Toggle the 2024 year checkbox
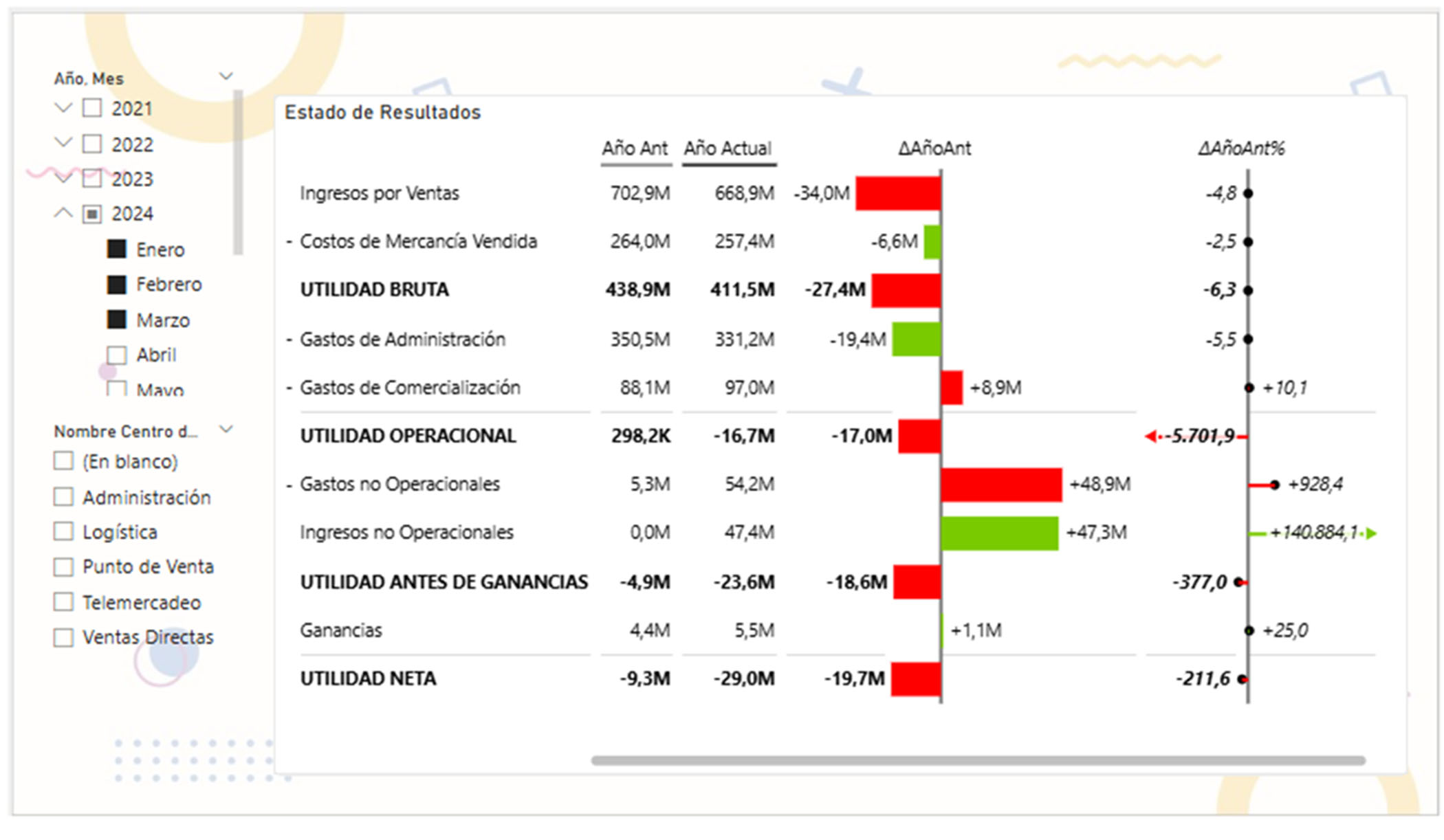Screen dimensions: 1444x840 click(92, 214)
